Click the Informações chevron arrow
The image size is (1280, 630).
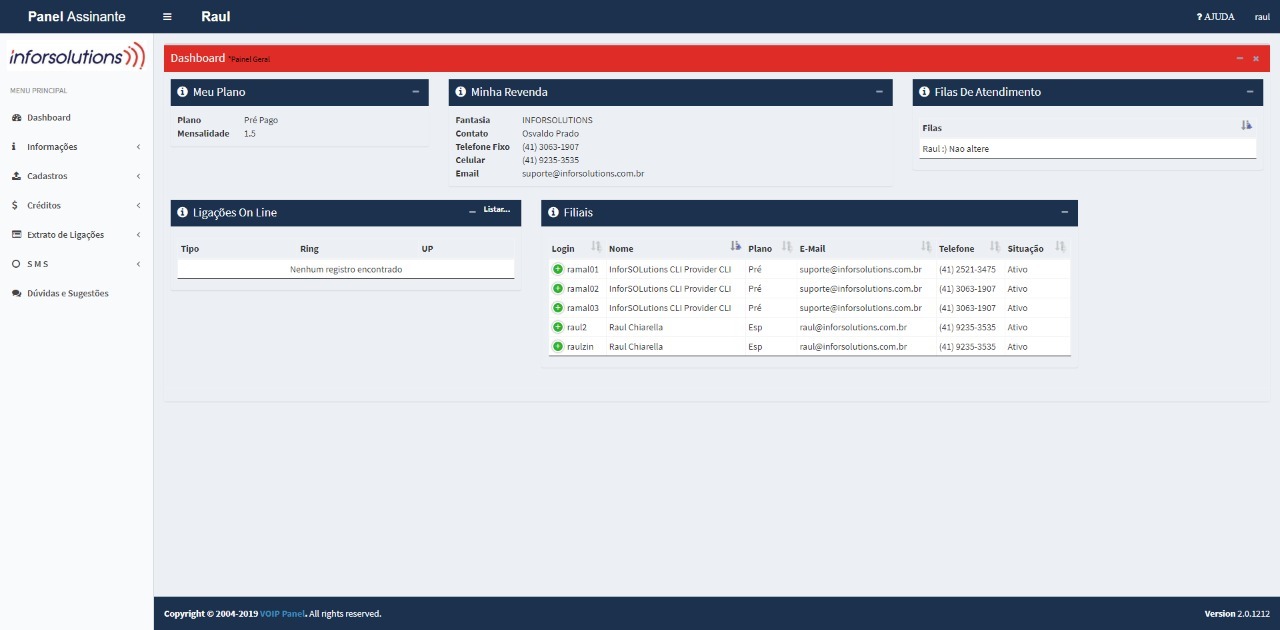(138, 147)
